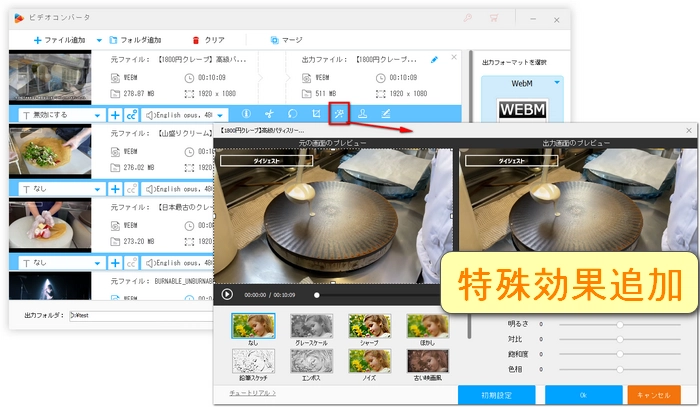700x407 pixels.
Task: Click the file list vertical scrollbar
Action: (x=470, y=85)
